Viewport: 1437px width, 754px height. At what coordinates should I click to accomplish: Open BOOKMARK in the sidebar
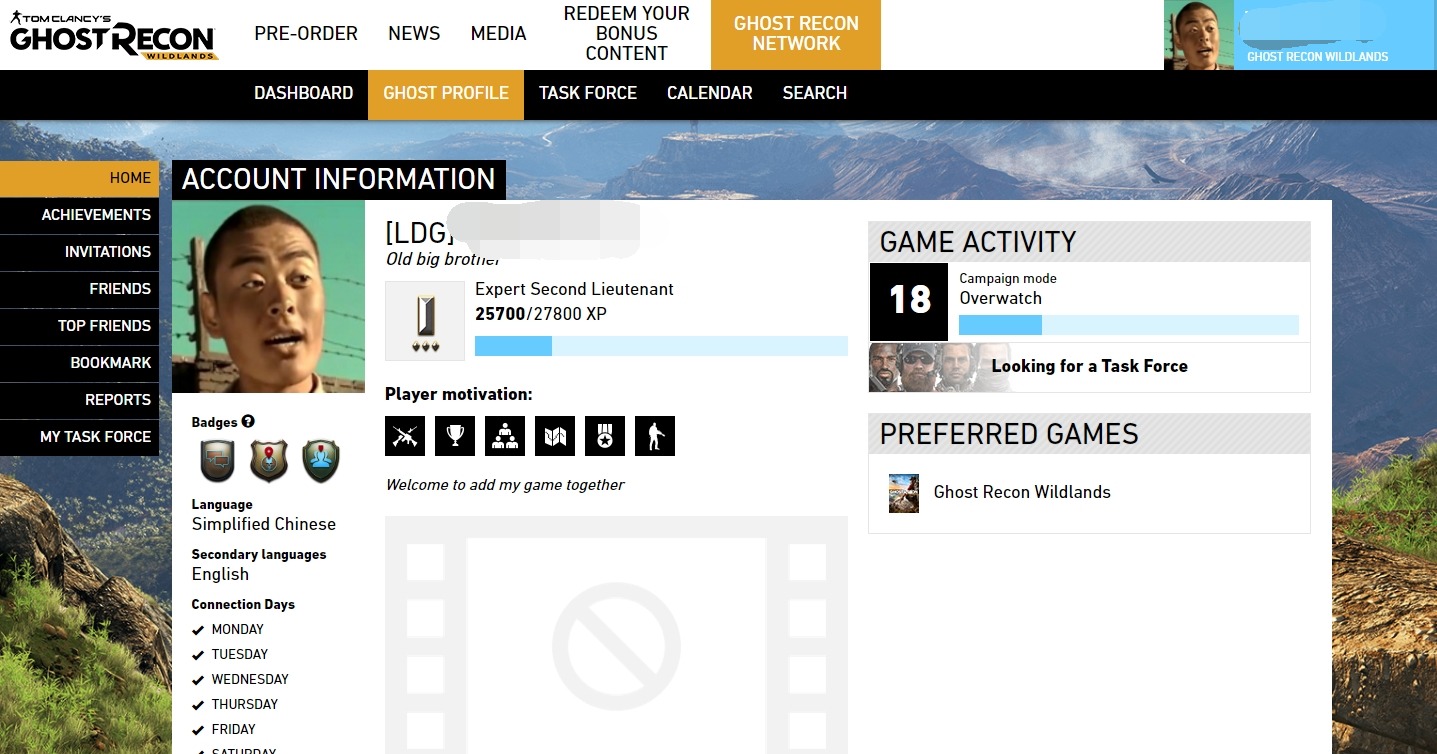[x=79, y=363]
